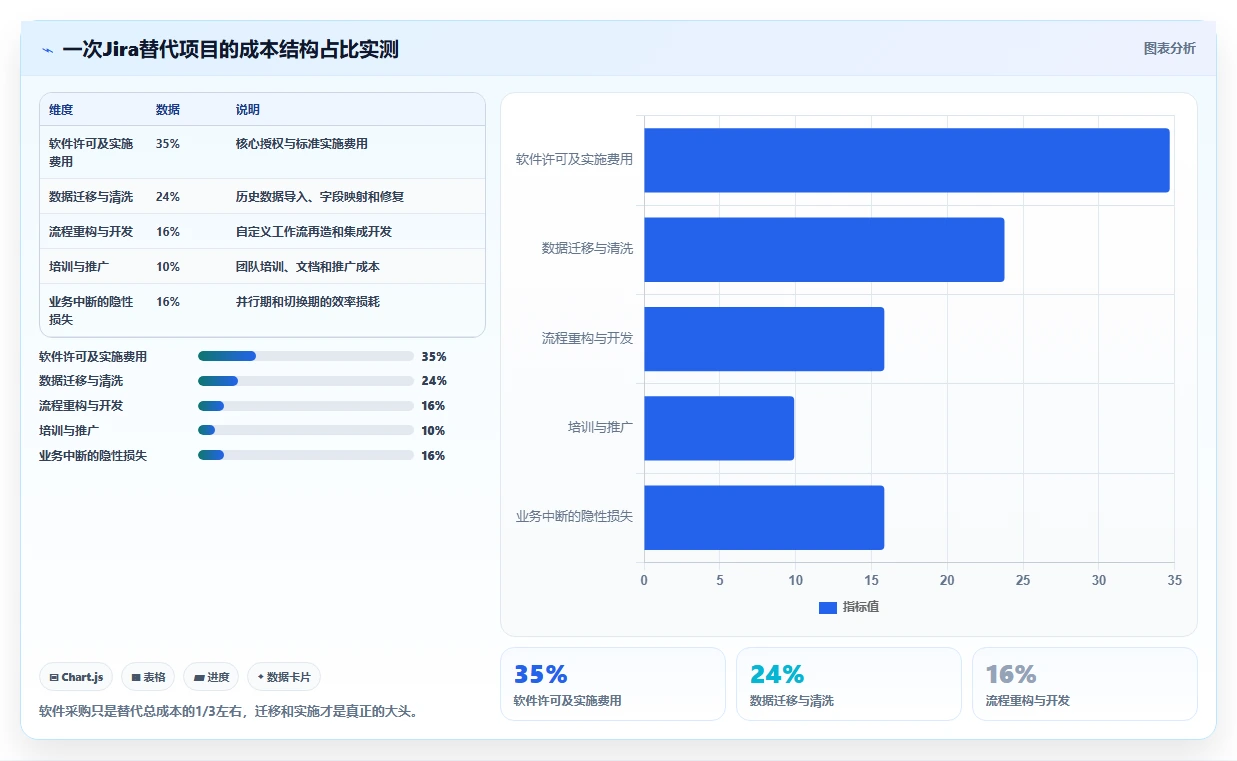
Task: Open the 35% 软件许可及实施费用 stat card
Action: (x=613, y=684)
